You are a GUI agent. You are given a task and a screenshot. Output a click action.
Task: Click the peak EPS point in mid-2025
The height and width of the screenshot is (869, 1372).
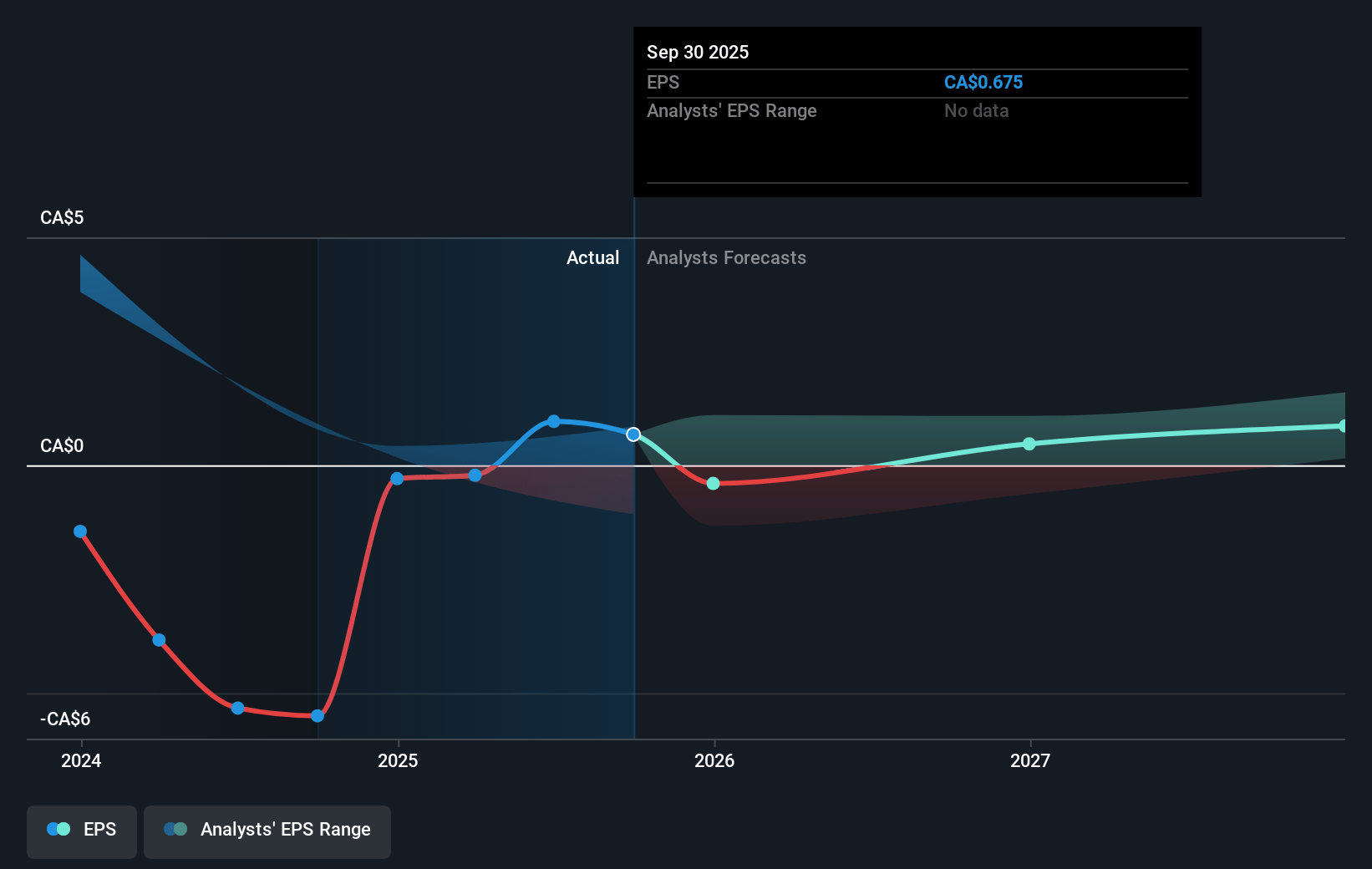tap(554, 421)
